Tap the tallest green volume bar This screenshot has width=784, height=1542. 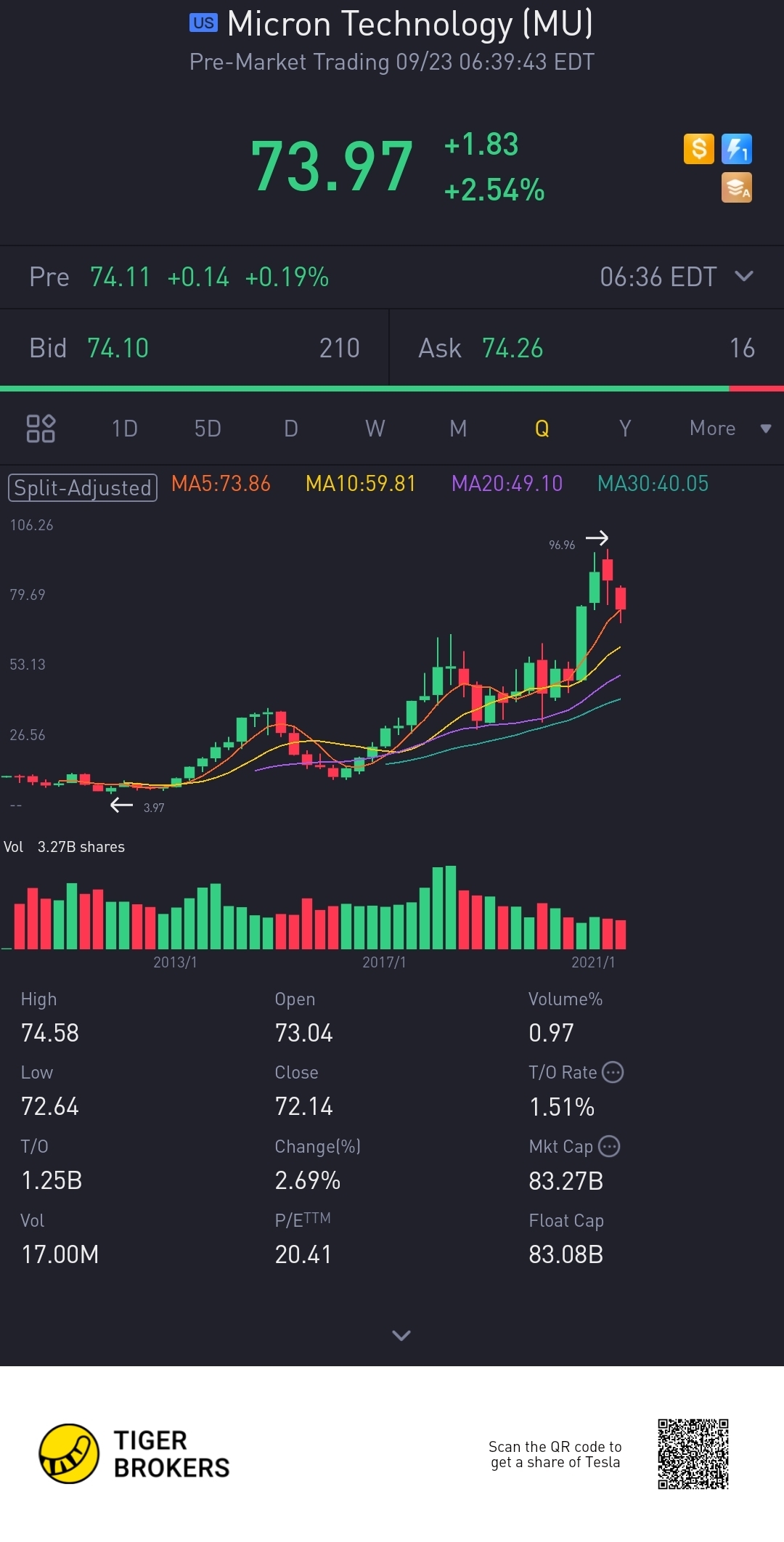coord(451,907)
